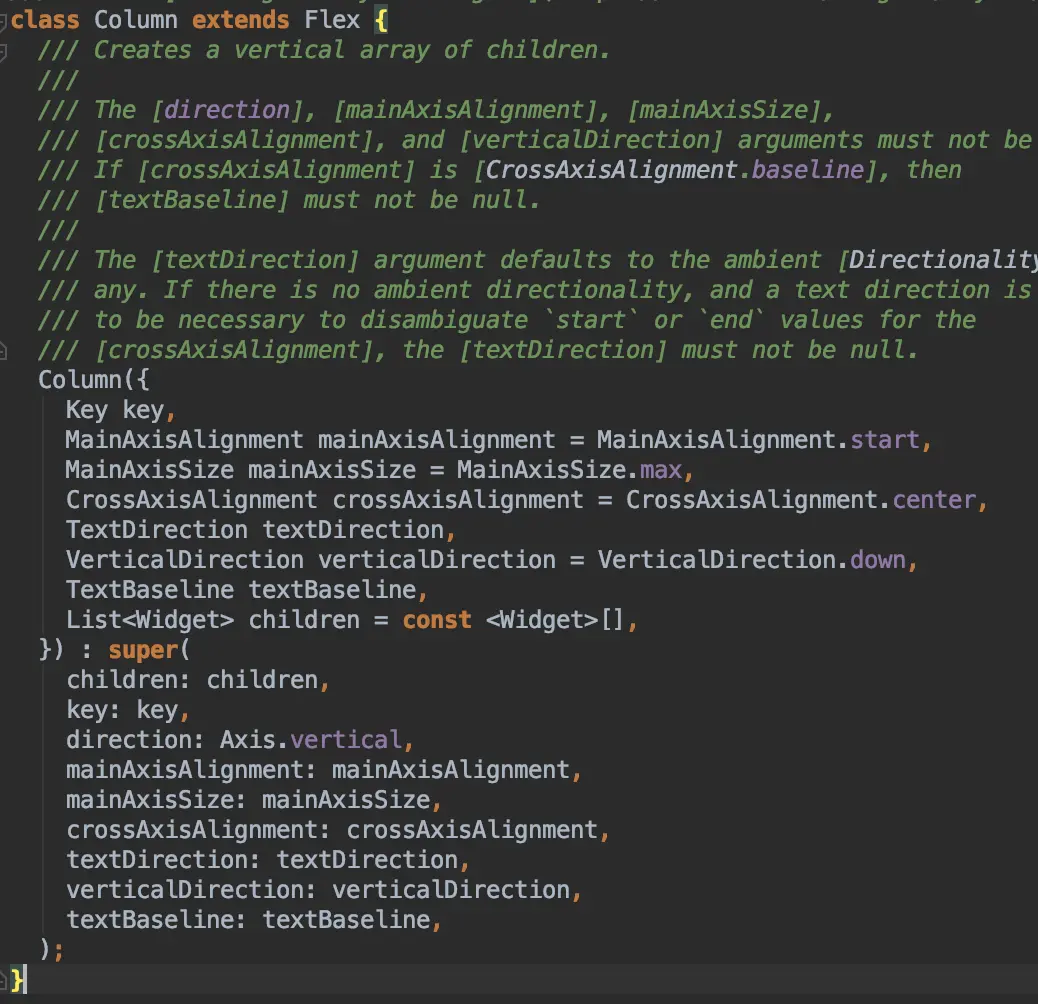Click the purple 'center' default value
The image size is (1038, 1004).
point(933,500)
